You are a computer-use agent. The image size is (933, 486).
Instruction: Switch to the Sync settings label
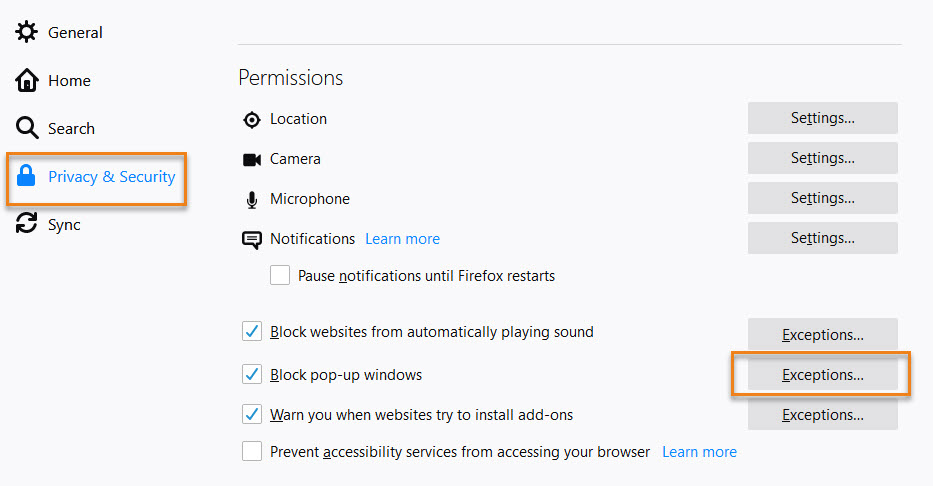point(64,225)
